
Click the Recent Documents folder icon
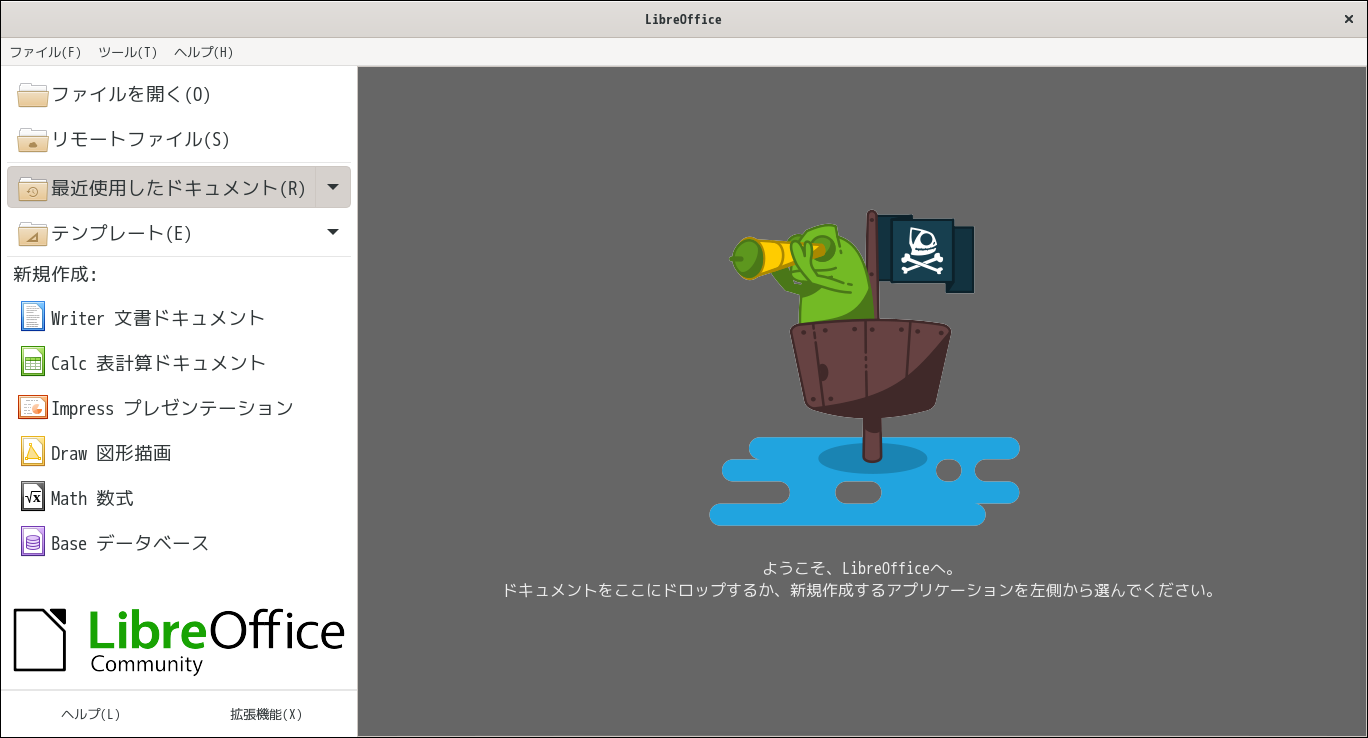[33, 188]
